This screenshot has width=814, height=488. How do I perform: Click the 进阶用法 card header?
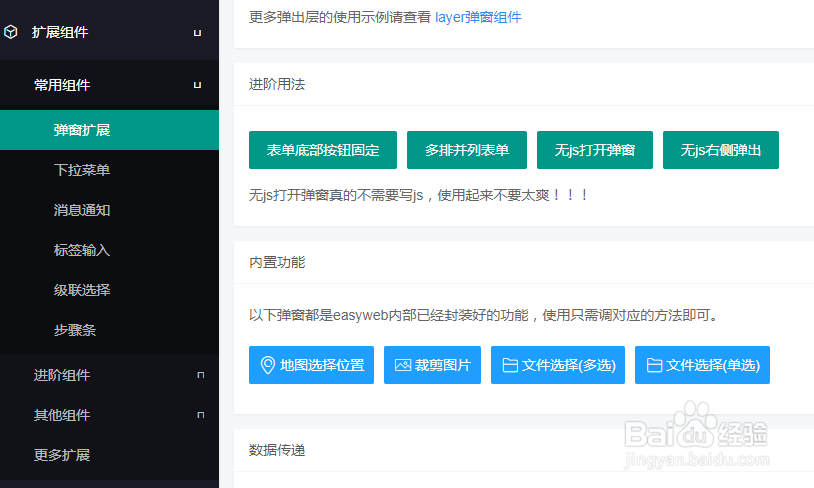524,85
